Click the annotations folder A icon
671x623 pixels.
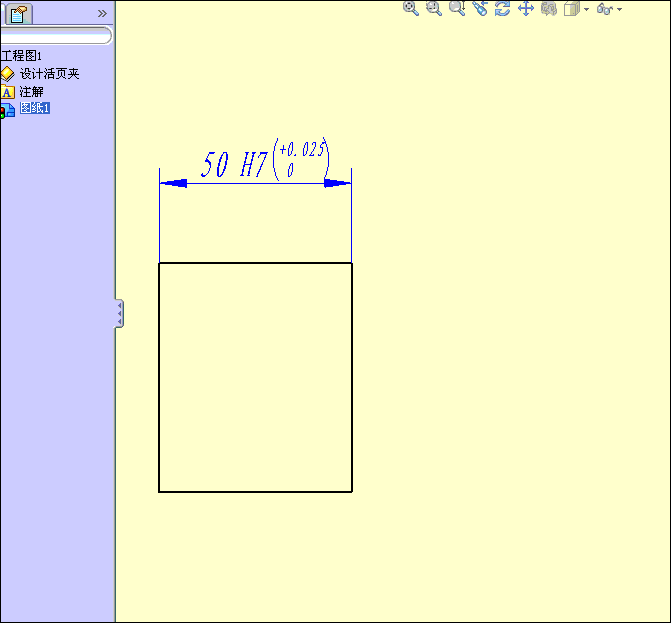(7, 92)
